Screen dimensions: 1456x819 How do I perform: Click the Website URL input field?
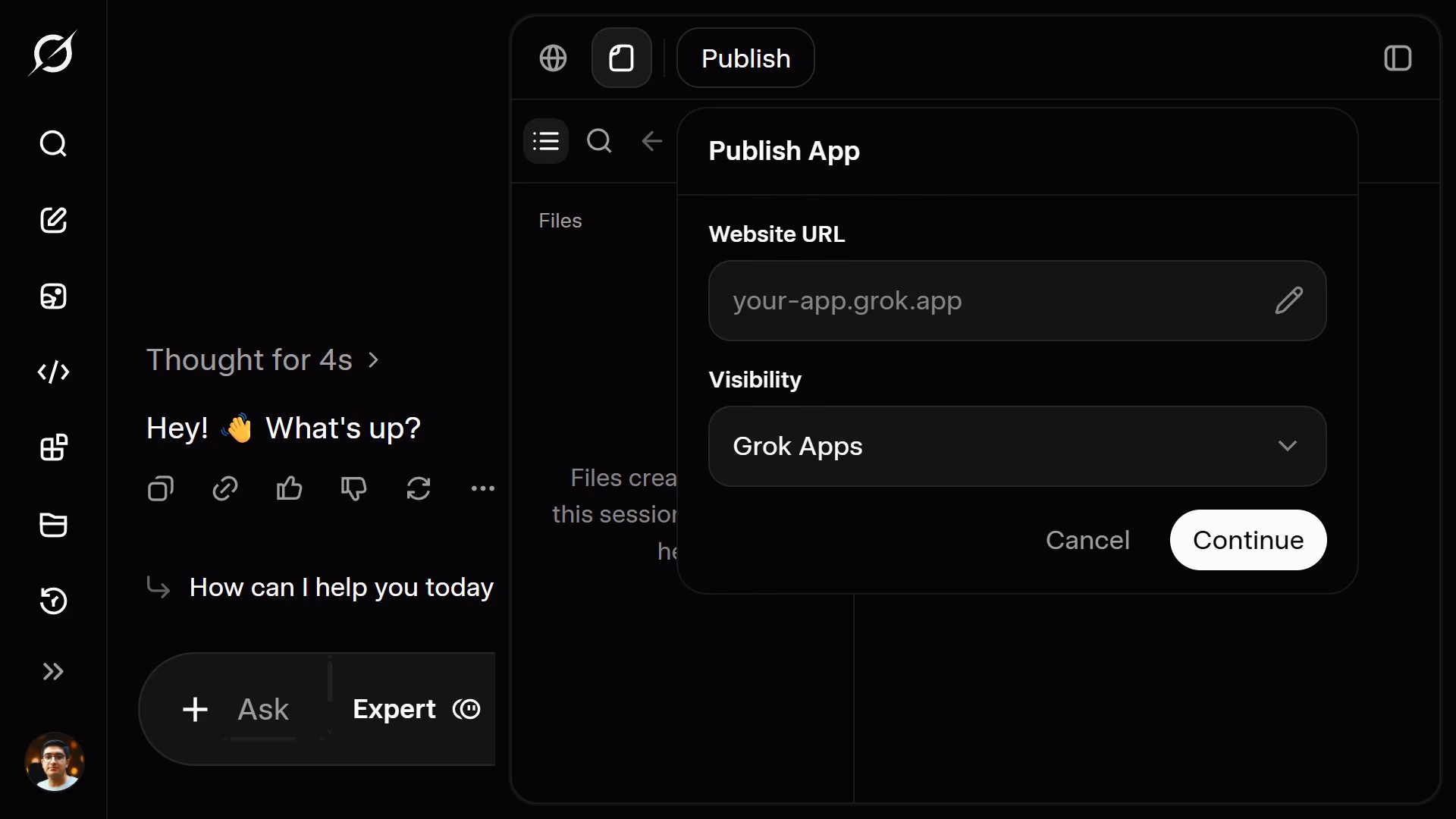pos(1017,301)
